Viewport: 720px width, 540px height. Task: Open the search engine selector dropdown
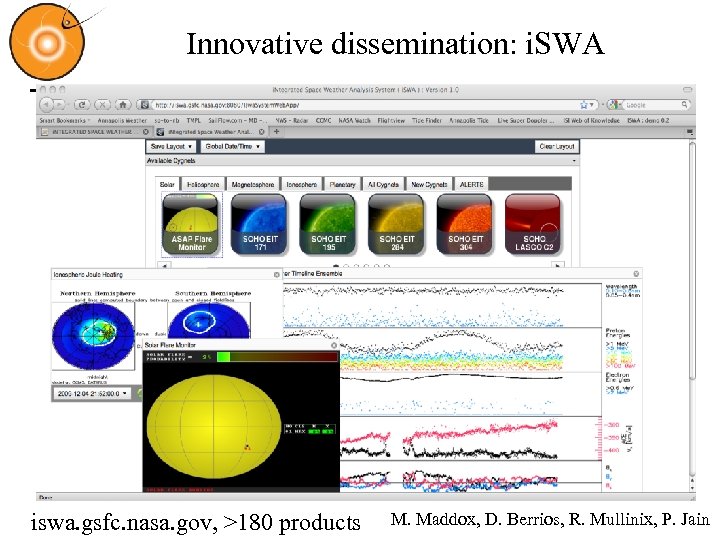(614, 105)
